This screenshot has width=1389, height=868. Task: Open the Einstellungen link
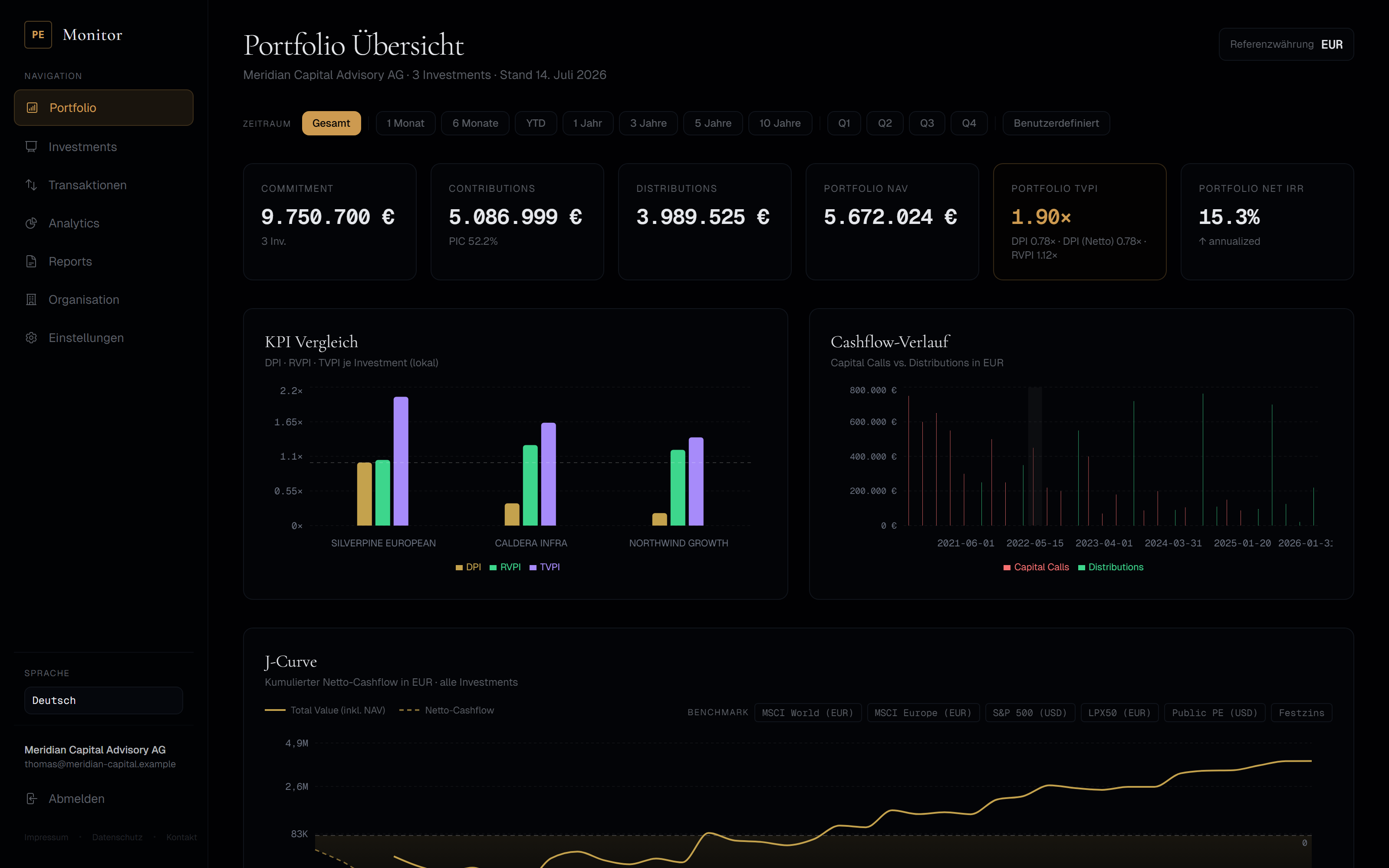(103, 338)
